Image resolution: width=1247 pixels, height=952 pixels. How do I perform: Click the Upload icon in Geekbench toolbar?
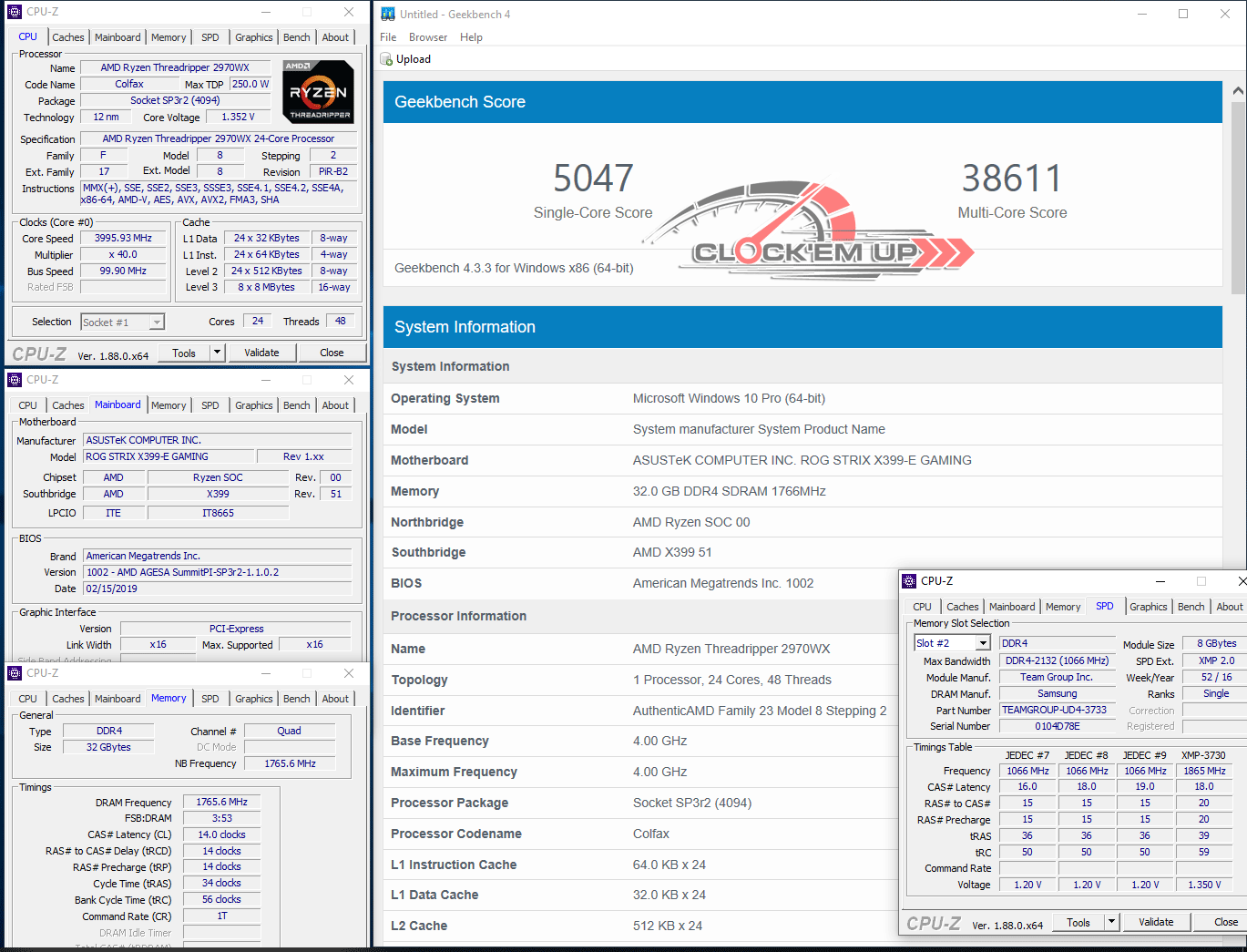[x=386, y=59]
